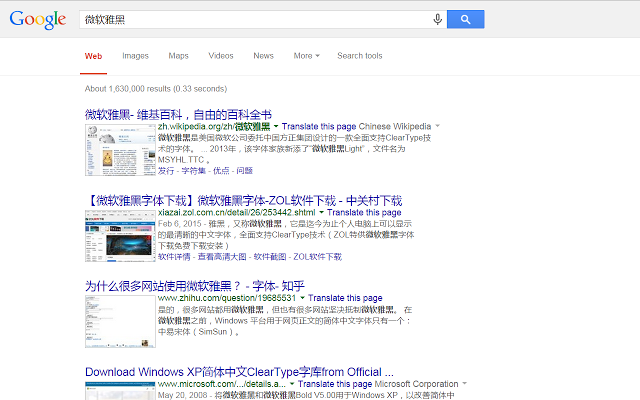The image size is (640, 400).
Task: Open the 软件截图 sitelink
Action: (x=270, y=257)
